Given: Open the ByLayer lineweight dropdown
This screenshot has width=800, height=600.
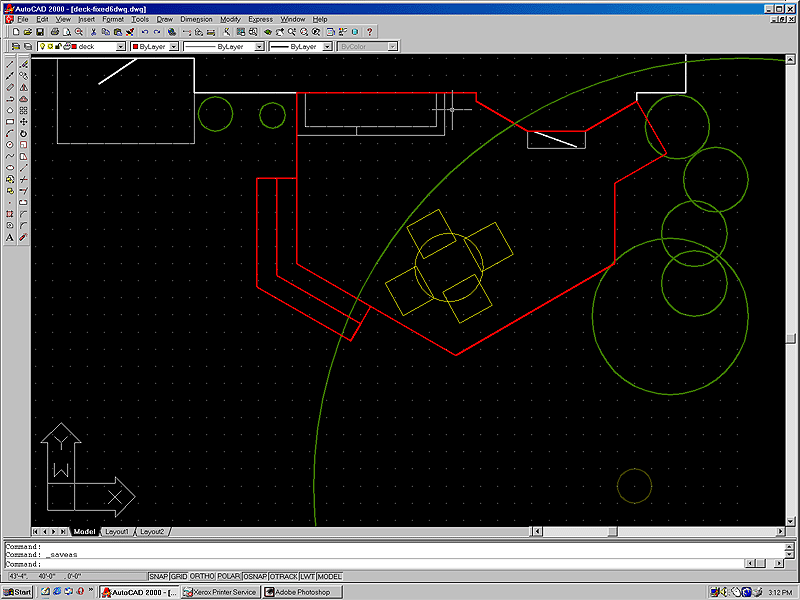Looking at the screenshot, I should [326, 46].
